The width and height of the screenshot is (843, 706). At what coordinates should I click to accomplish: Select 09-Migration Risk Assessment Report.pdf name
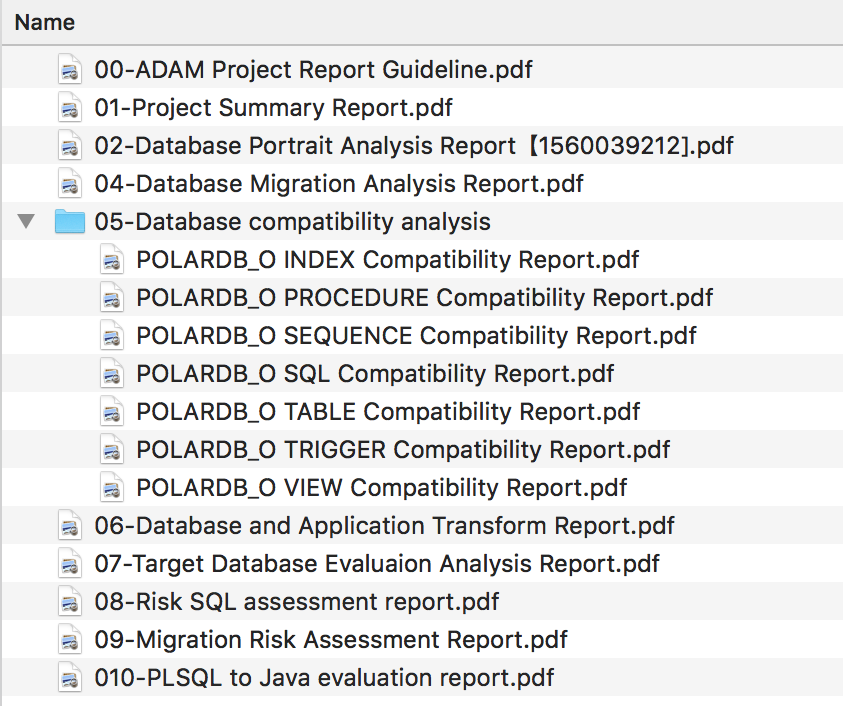(x=331, y=640)
